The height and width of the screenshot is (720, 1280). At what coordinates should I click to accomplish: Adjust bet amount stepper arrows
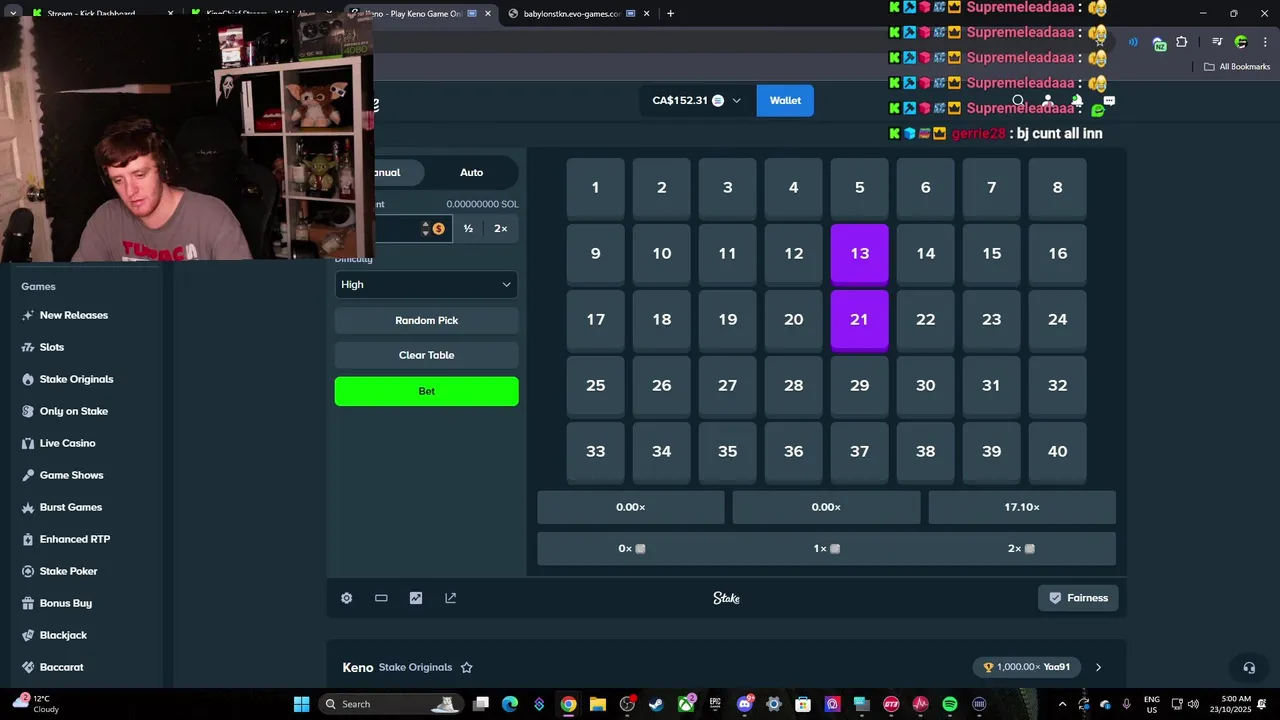(426, 229)
